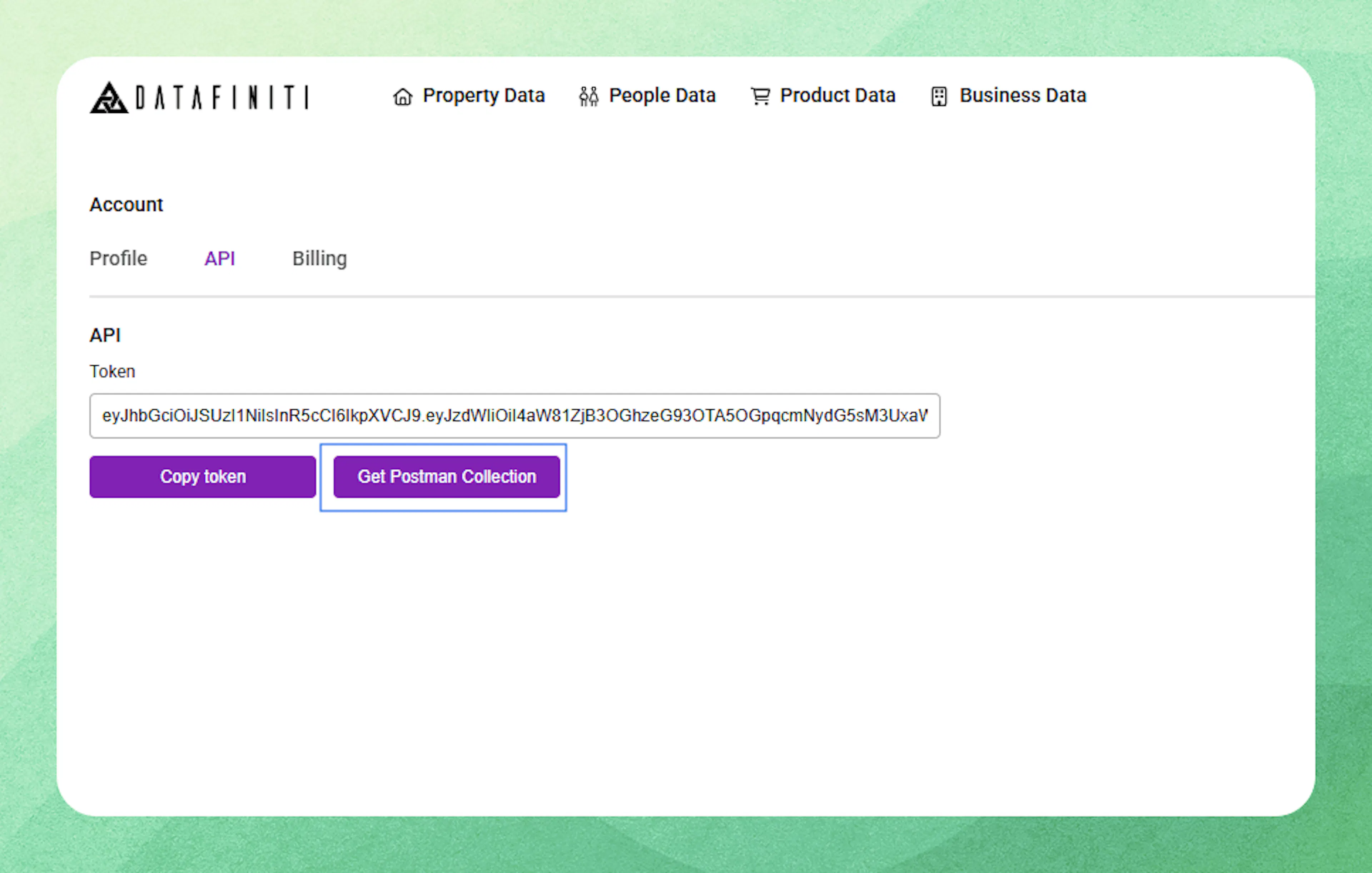
Task: Open People Data from the navigation bar
Action: [662, 96]
